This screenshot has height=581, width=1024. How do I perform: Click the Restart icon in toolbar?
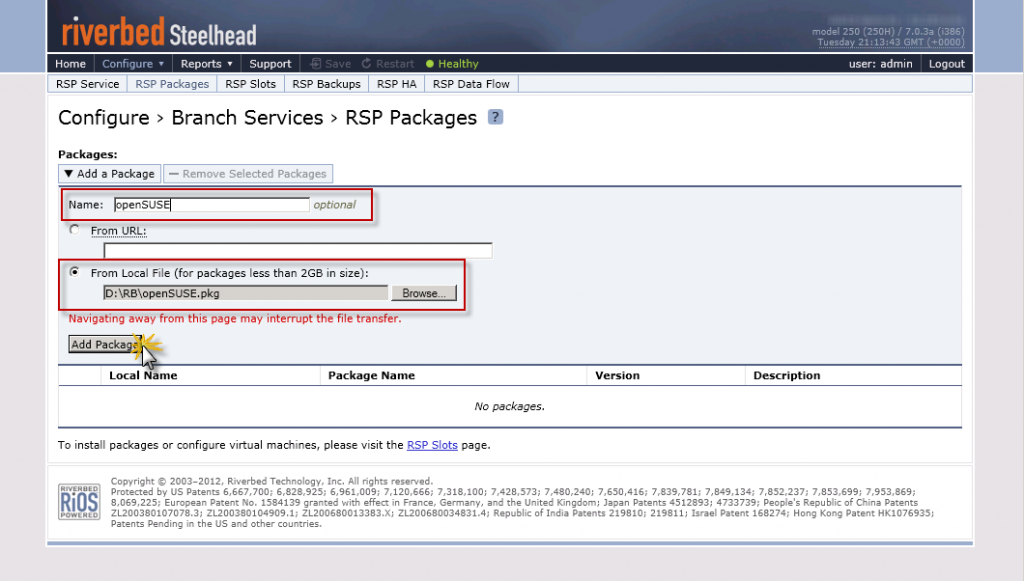[x=366, y=63]
